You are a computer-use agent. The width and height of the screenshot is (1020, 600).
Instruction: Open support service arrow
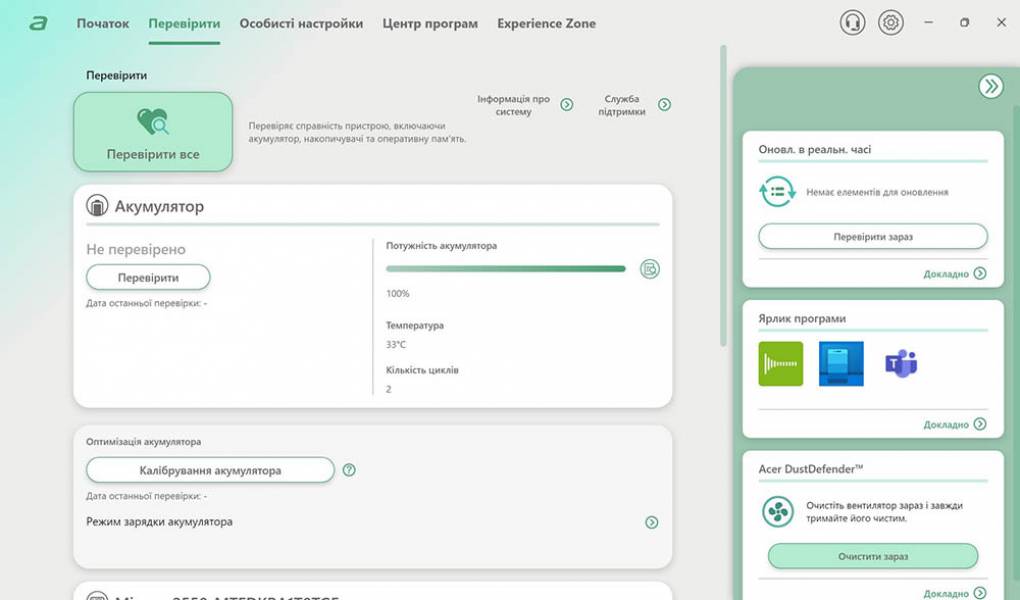[664, 105]
